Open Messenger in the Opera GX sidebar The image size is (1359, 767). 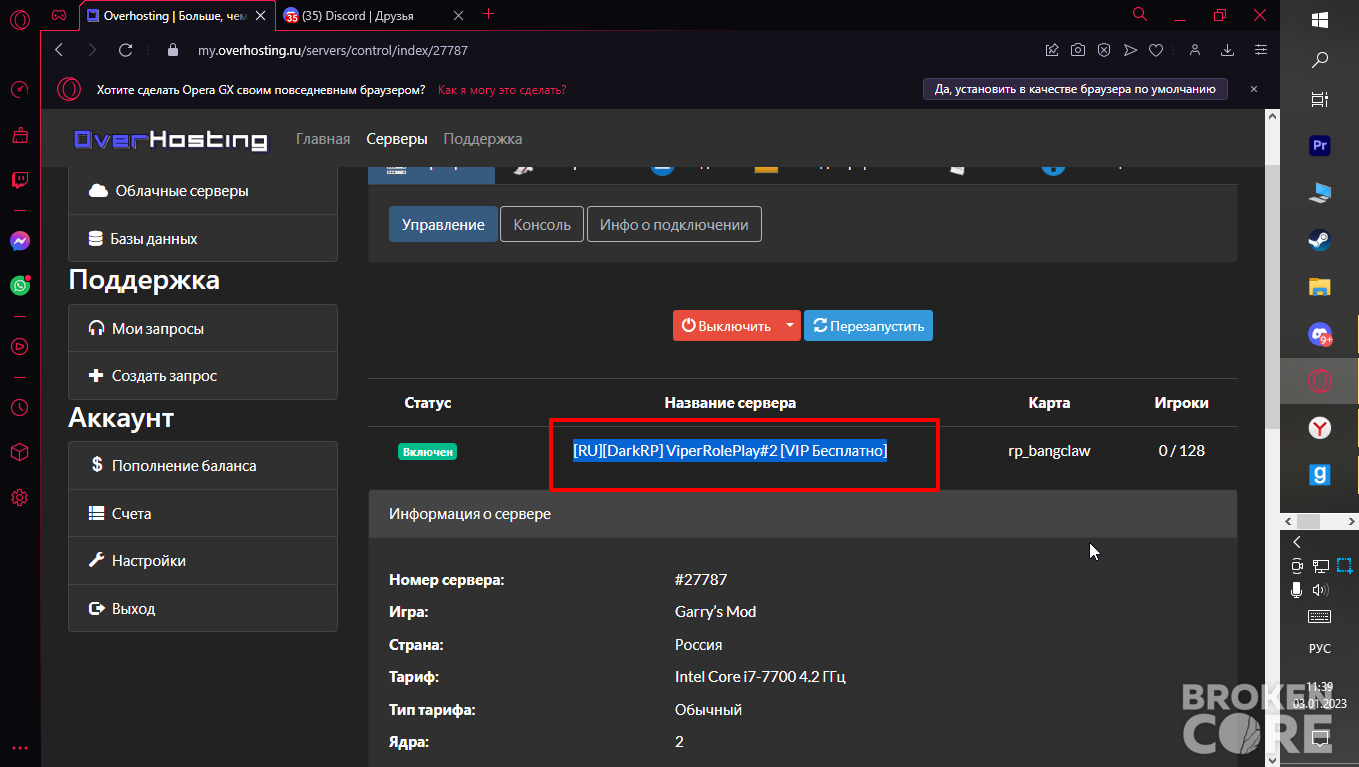[20, 241]
